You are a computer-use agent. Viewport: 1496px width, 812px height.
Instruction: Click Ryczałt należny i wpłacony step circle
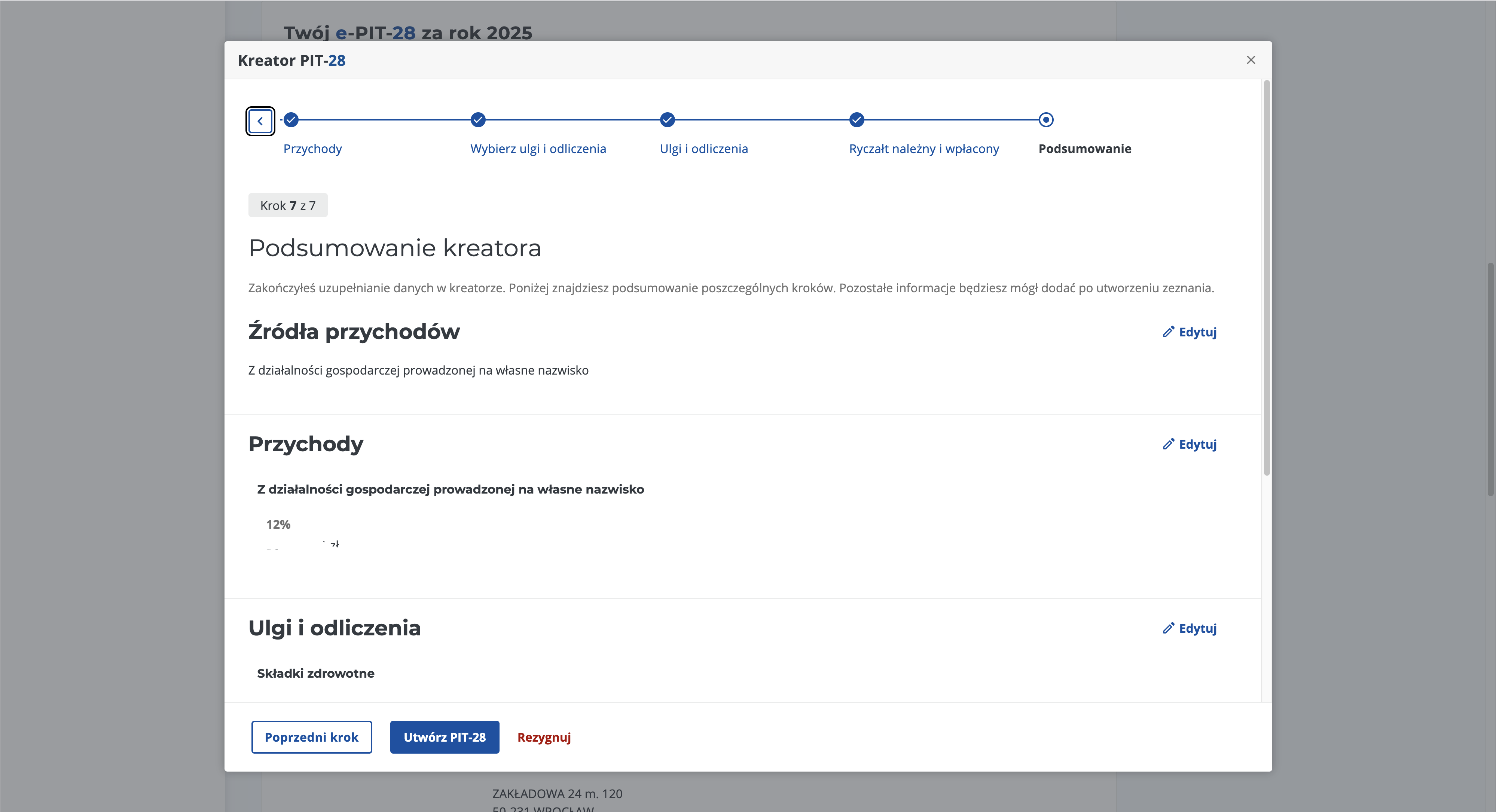tap(857, 120)
